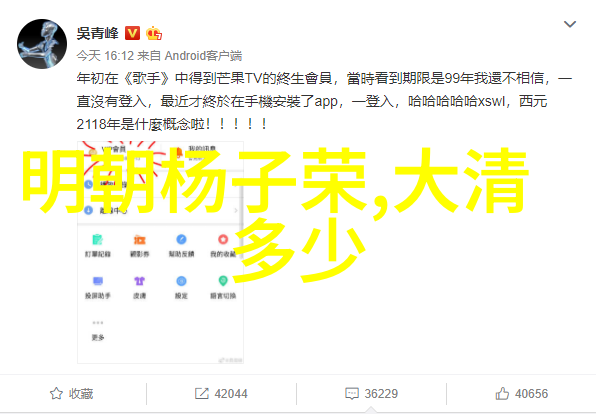Click the 今天 16:12 timestamp
The width and height of the screenshot is (596, 414).
click(105, 56)
